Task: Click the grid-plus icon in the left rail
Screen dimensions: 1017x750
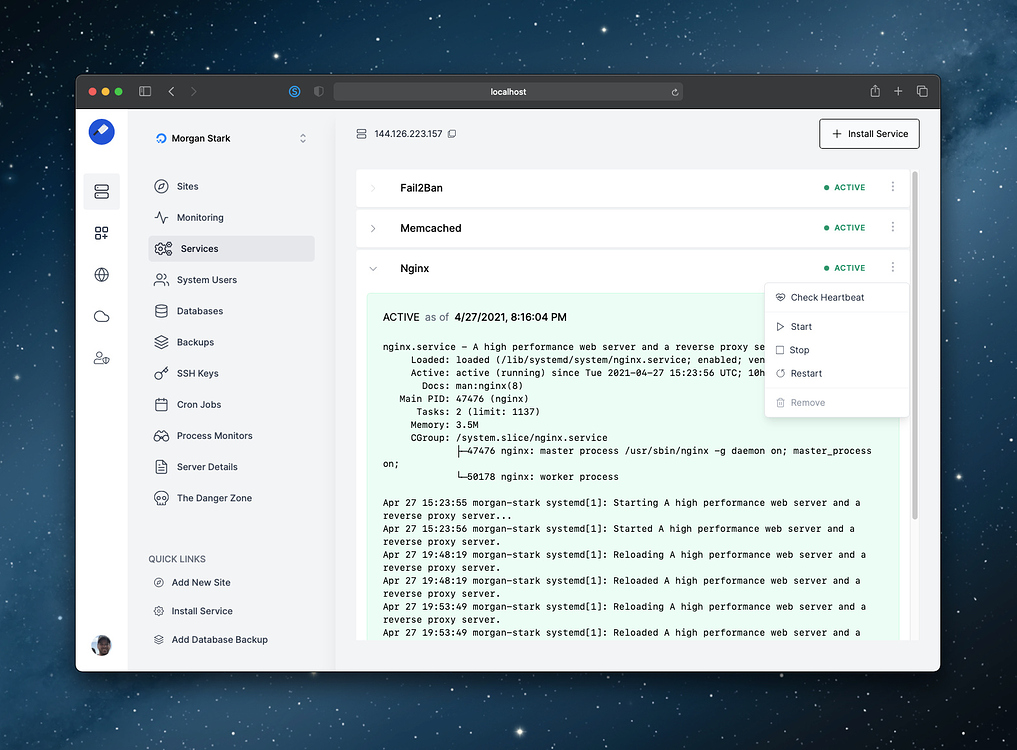Action: 101,233
